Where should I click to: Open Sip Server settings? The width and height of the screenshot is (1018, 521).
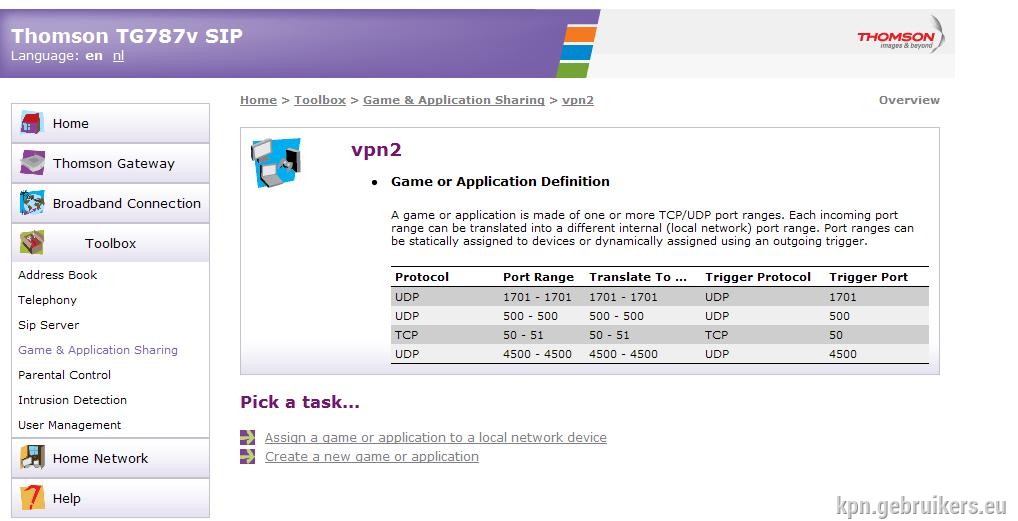coord(49,325)
